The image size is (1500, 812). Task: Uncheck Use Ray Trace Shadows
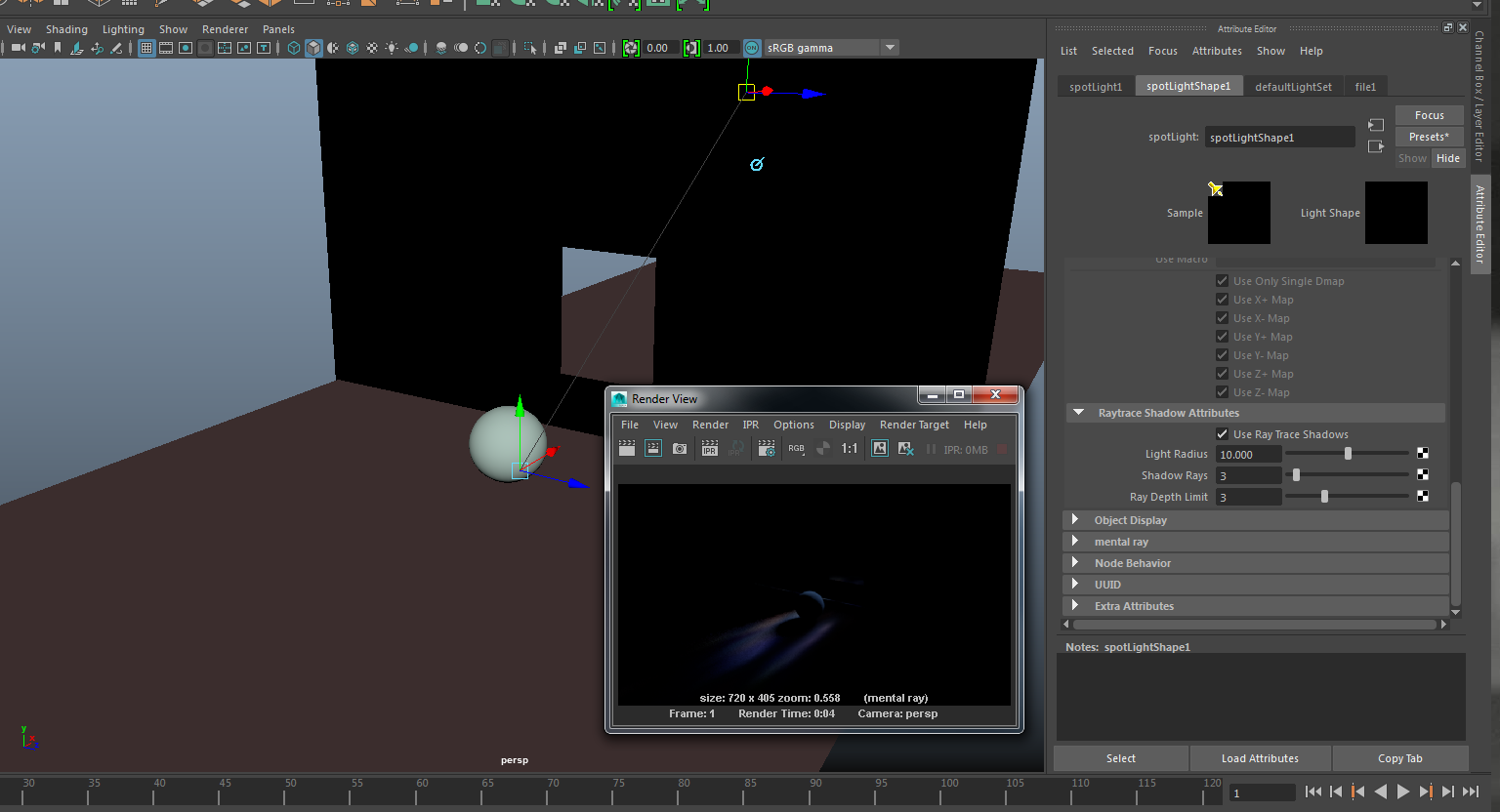click(x=1222, y=434)
